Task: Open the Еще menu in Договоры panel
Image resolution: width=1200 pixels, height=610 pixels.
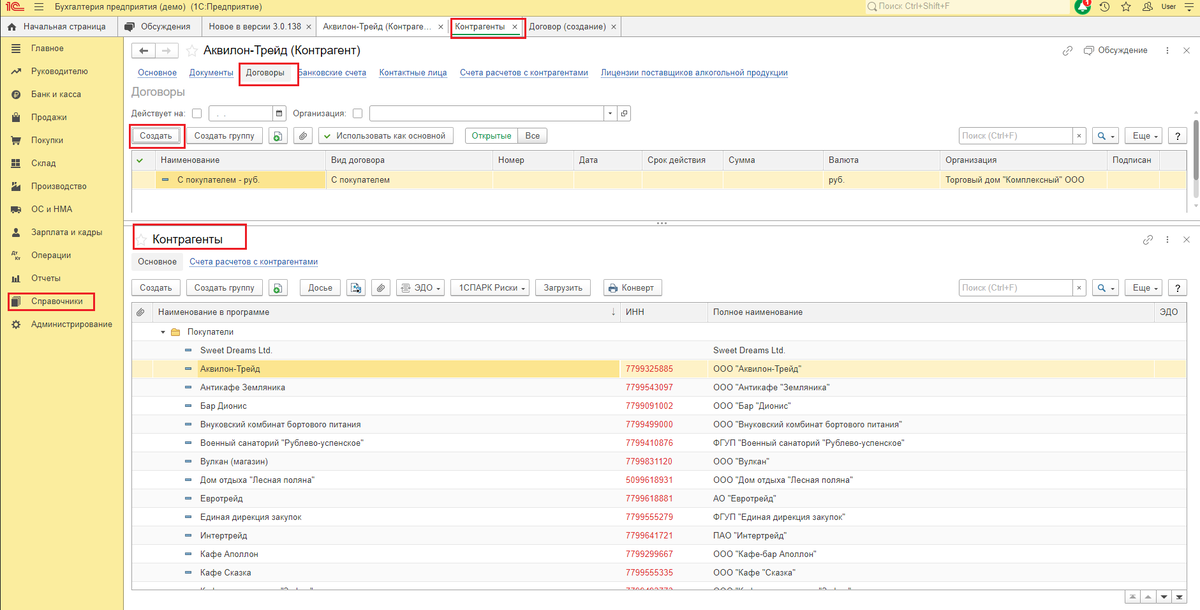Action: [1143, 135]
